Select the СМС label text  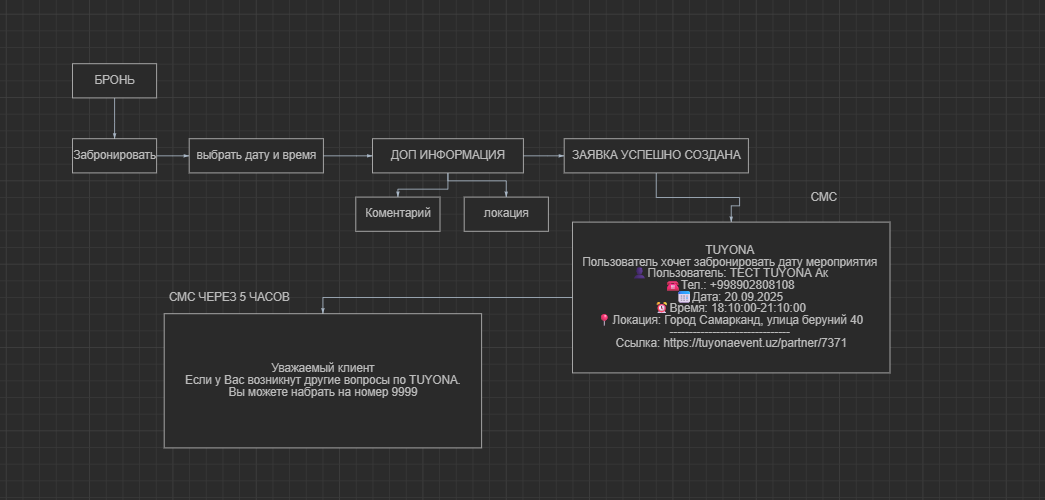[824, 197]
